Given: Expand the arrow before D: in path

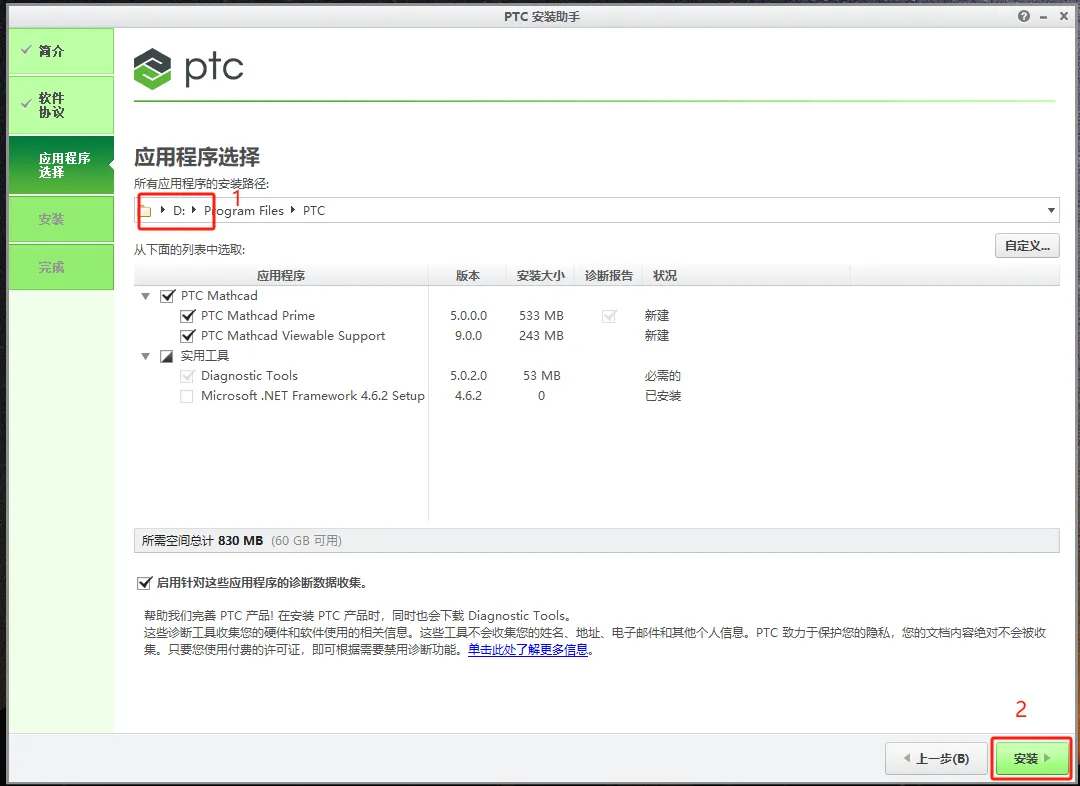Looking at the screenshot, I should pos(163,210).
